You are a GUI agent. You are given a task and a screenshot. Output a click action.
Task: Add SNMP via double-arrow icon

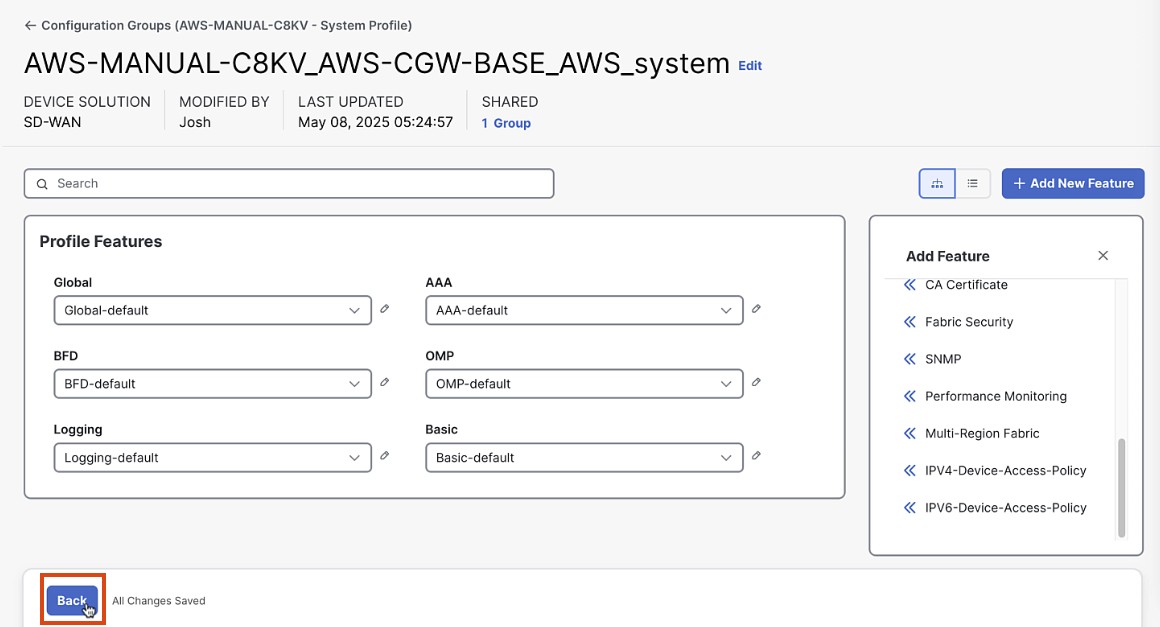pyautogui.click(x=910, y=359)
